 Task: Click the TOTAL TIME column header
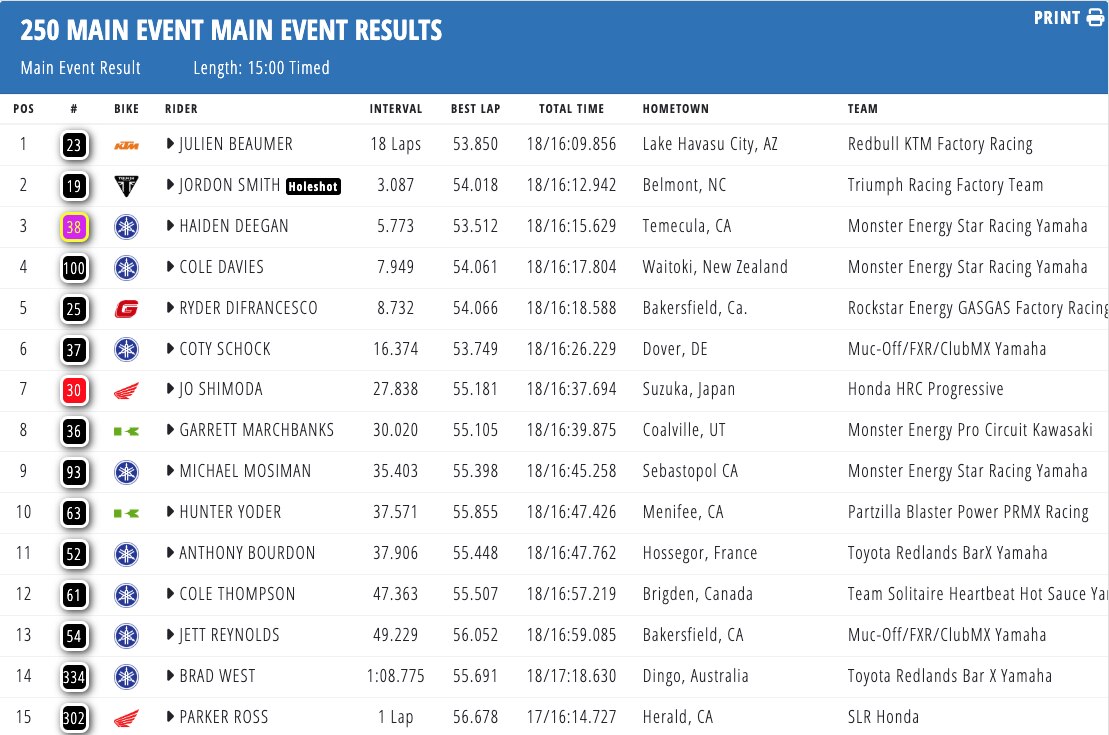click(x=571, y=109)
